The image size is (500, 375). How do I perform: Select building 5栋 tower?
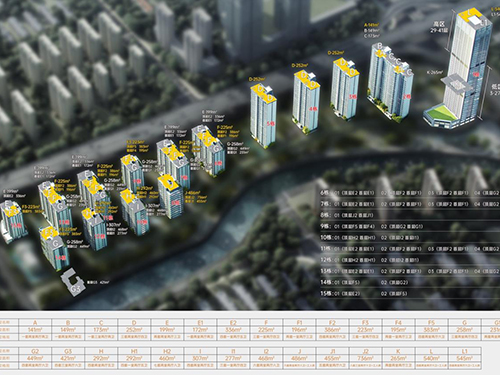(263, 116)
